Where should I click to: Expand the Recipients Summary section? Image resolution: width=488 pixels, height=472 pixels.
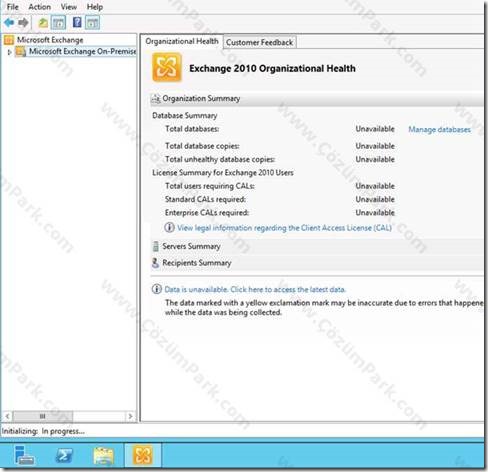pos(317,263)
